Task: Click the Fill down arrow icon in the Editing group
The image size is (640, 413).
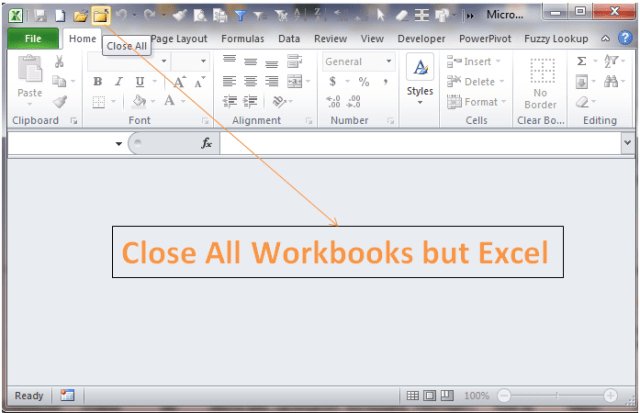Action: 582,82
